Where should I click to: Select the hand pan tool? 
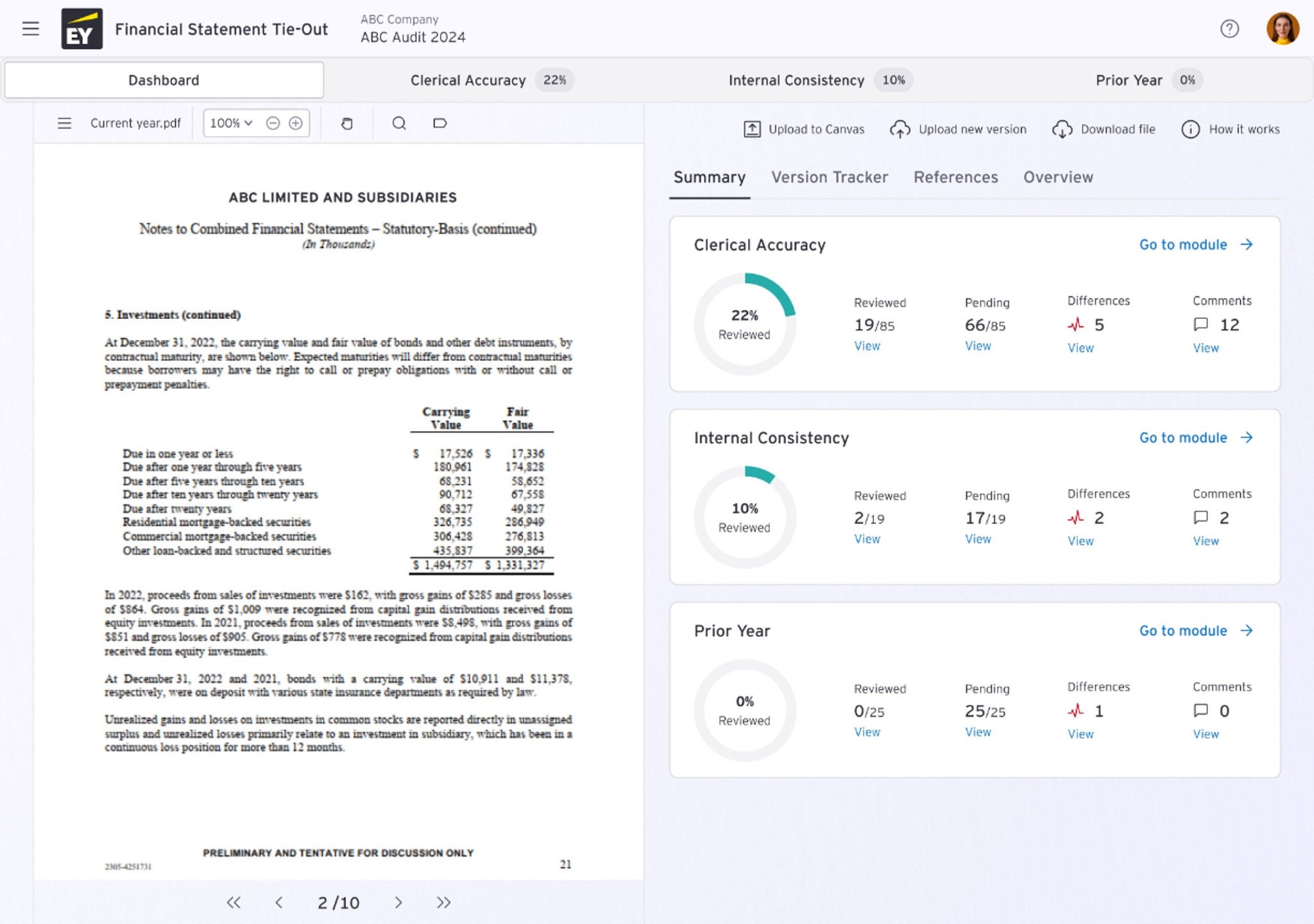tap(346, 123)
